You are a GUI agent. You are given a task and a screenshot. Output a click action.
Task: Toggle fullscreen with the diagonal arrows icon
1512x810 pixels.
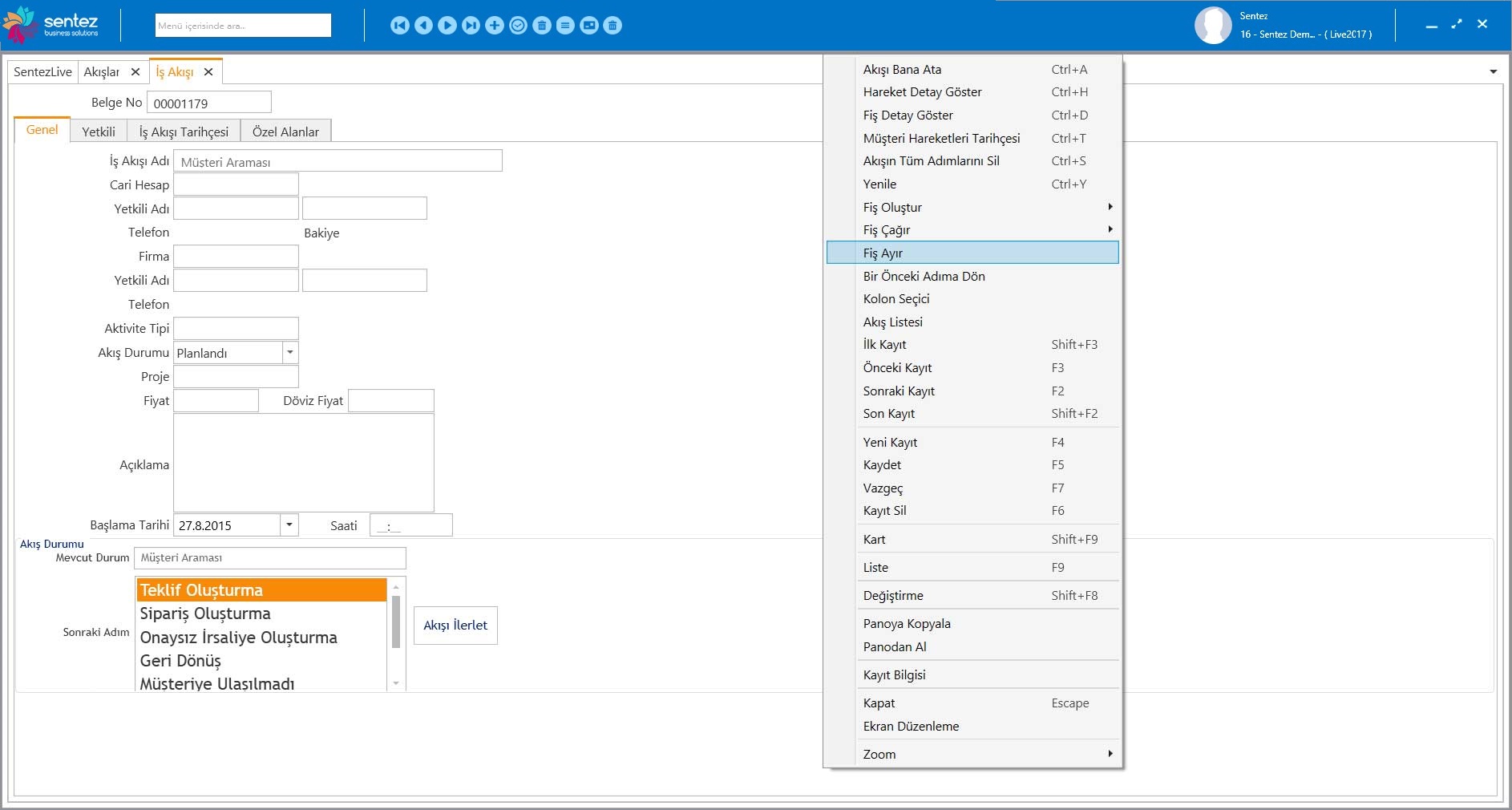click(x=1457, y=24)
